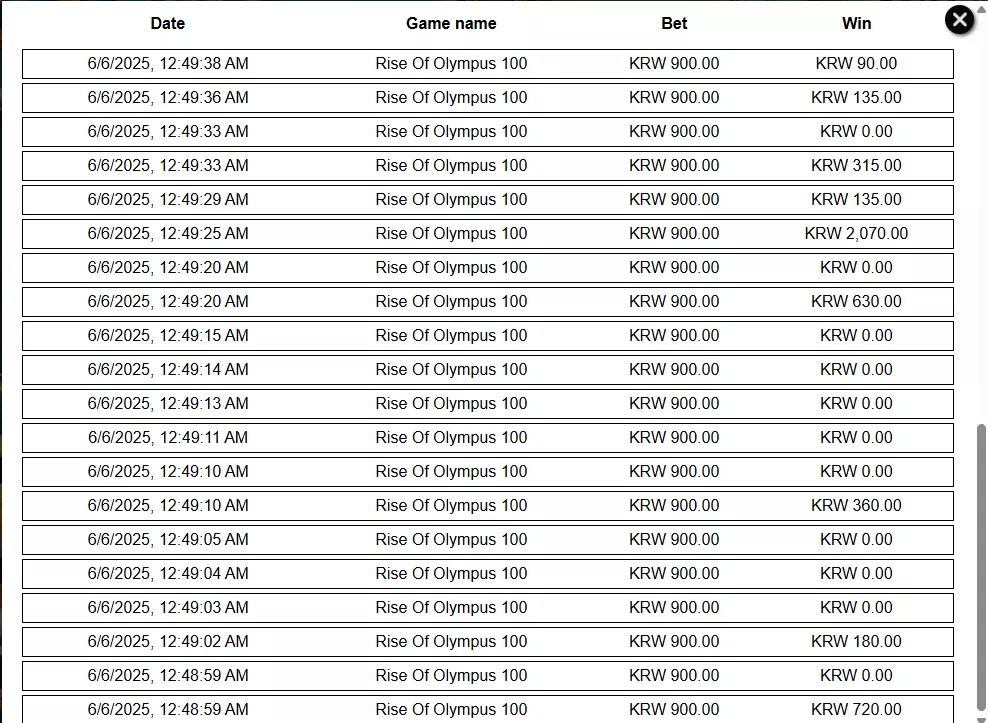Click KRW 0.00 win in 12:49:04 row
Viewport: 988px width, 723px height.
coord(856,574)
